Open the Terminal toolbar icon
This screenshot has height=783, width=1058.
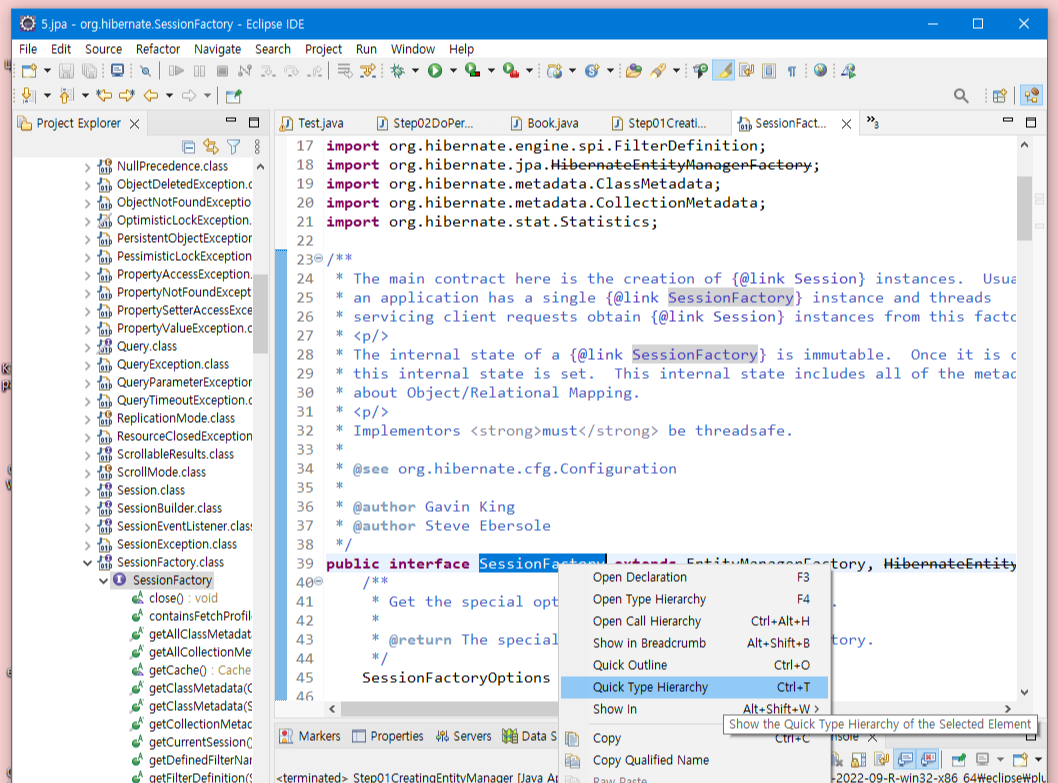point(117,71)
